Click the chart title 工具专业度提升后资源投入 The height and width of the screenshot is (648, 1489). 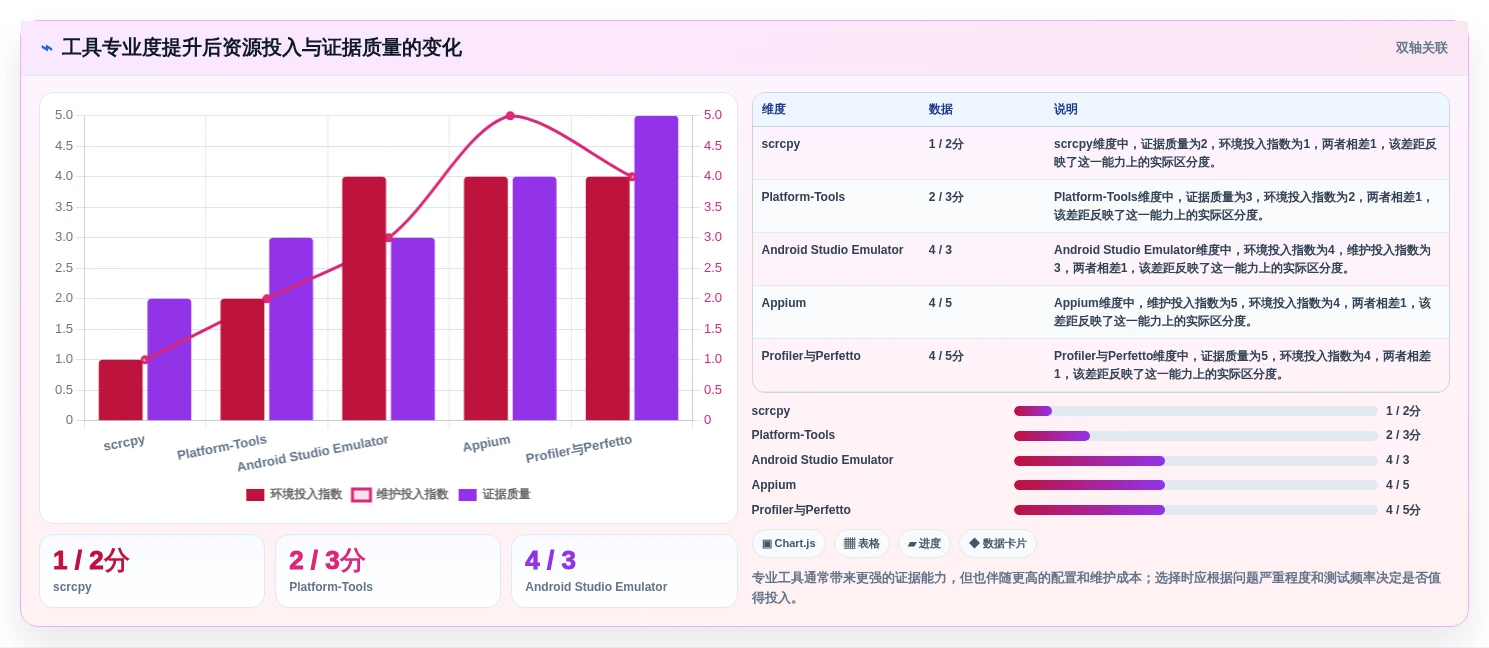pyautogui.click(x=262, y=48)
